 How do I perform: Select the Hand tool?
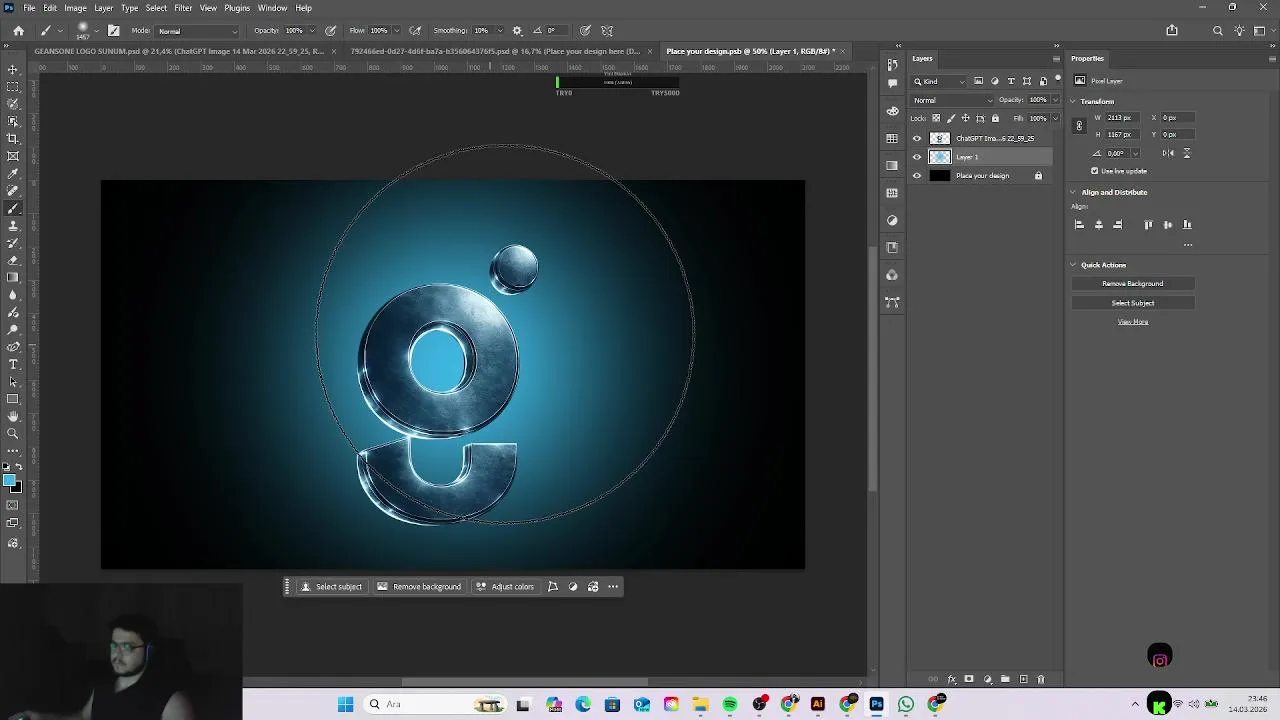pos(13,416)
